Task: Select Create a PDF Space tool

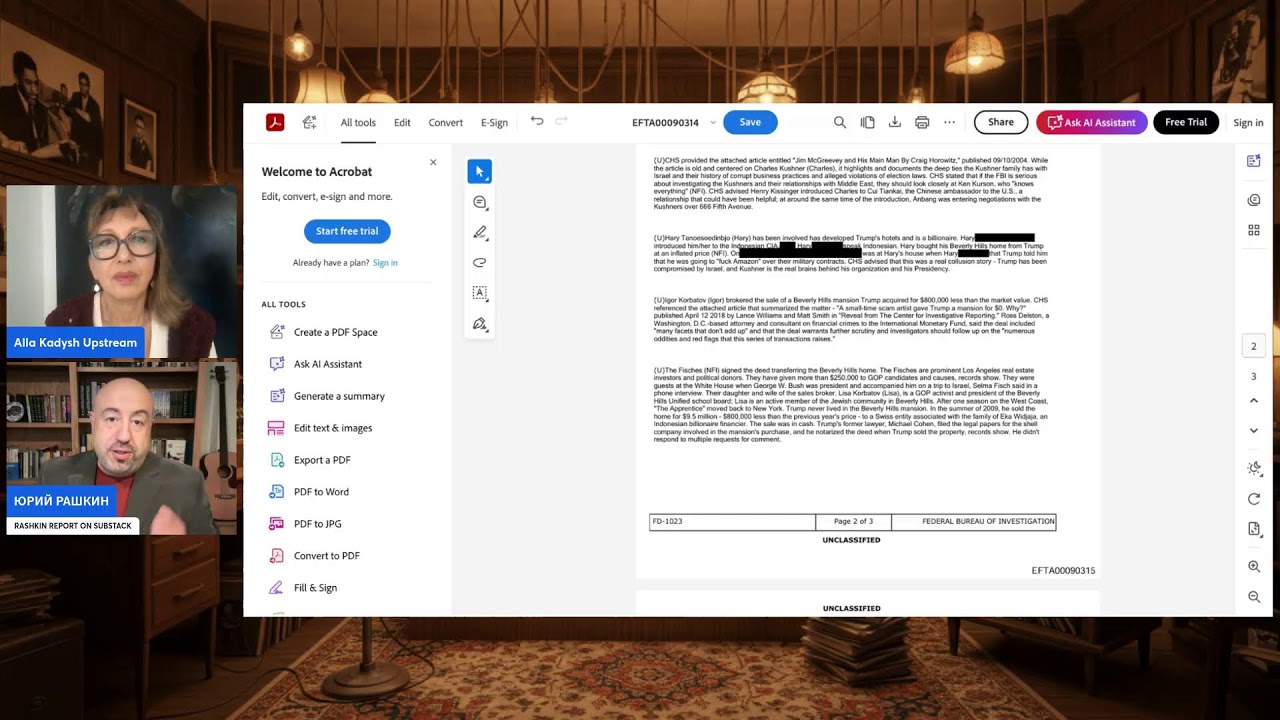Action: tap(336, 332)
